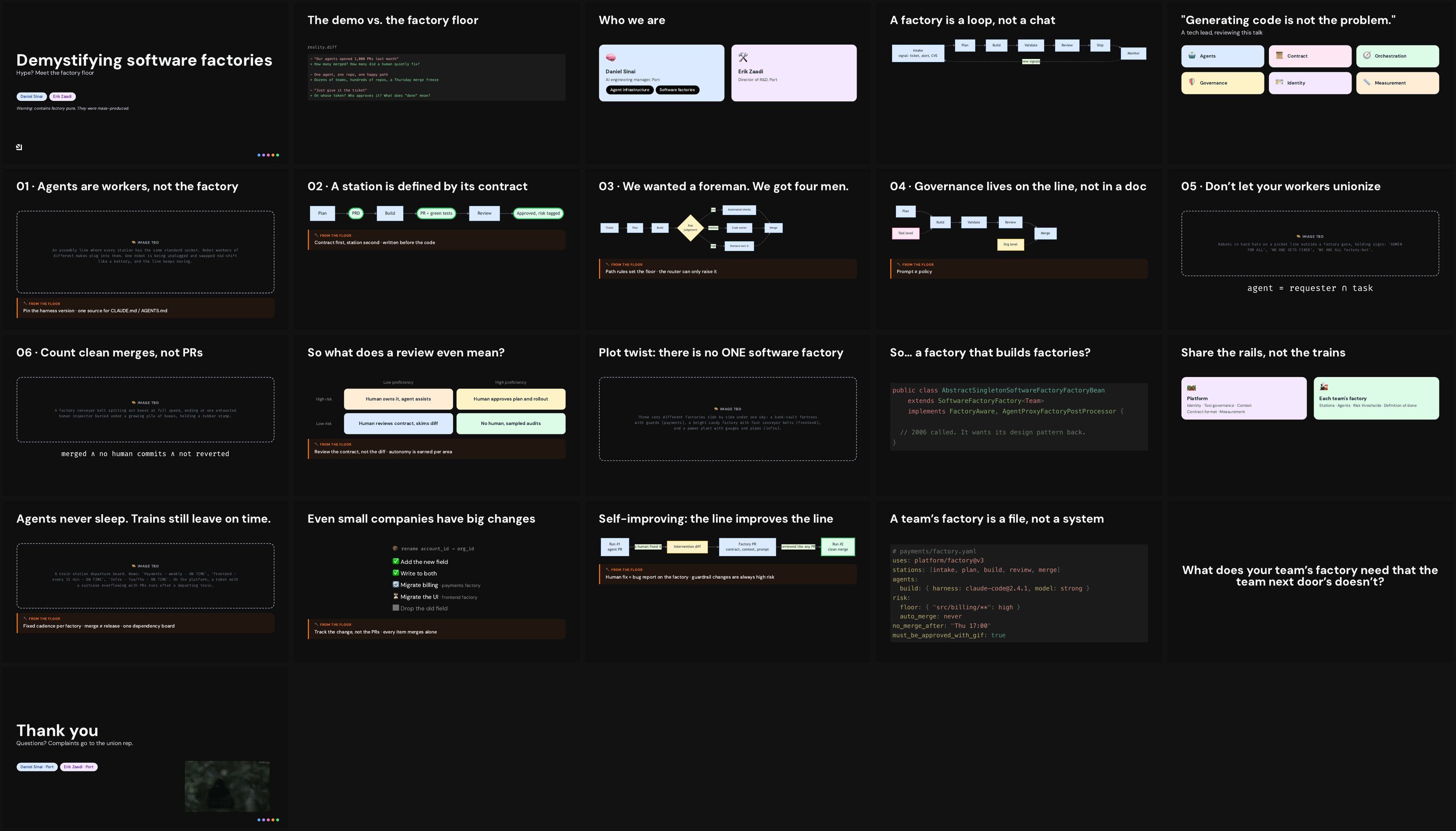Click the railway track icon above Platform
This screenshot has height=831, width=1456.
pos(1191,387)
